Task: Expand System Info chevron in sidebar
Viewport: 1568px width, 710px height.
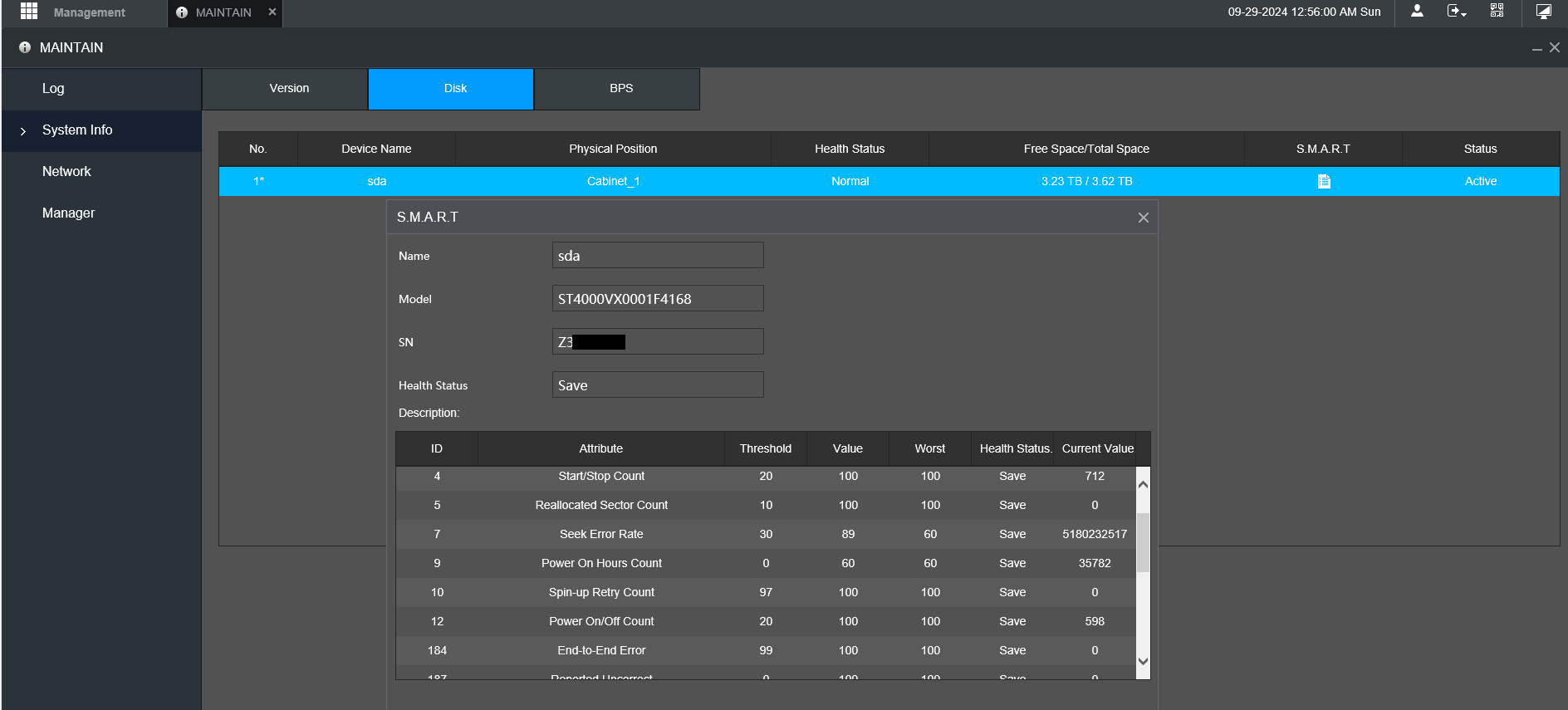Action: pos(23,131)
